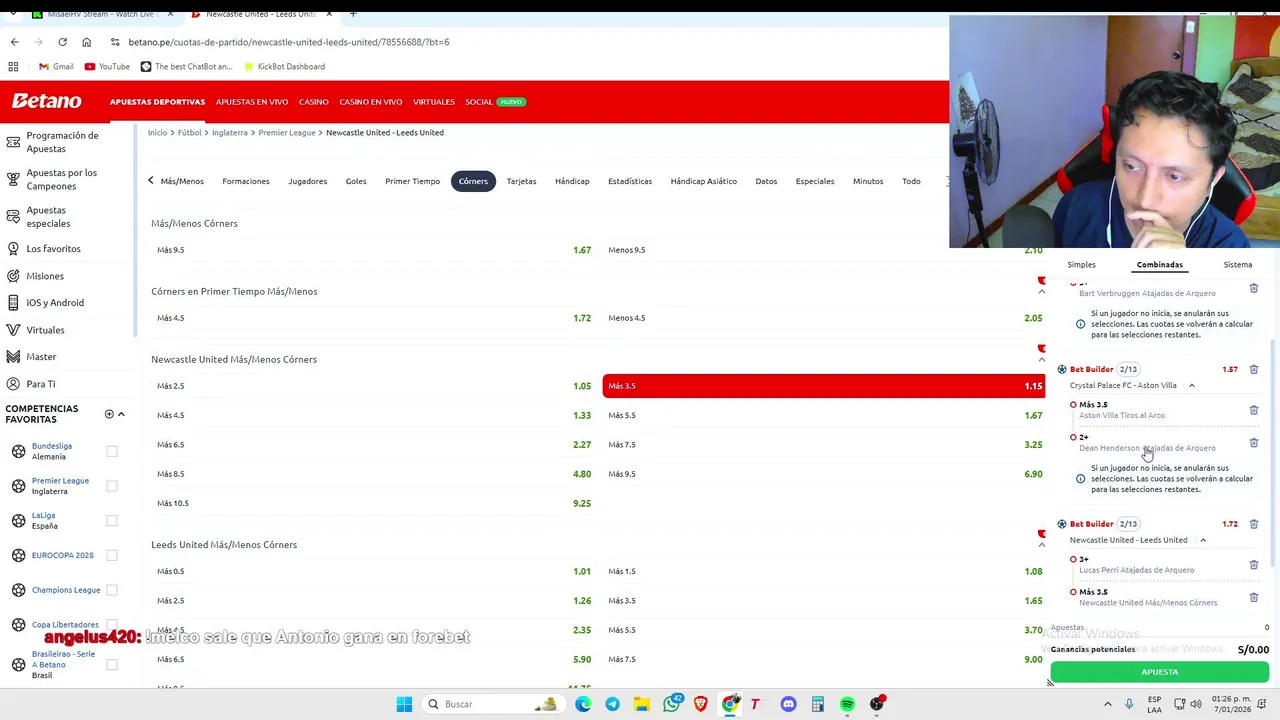1280x720 pixels.
Task: Collapse the Competencias Favoritas section
Action: [121, 414]
